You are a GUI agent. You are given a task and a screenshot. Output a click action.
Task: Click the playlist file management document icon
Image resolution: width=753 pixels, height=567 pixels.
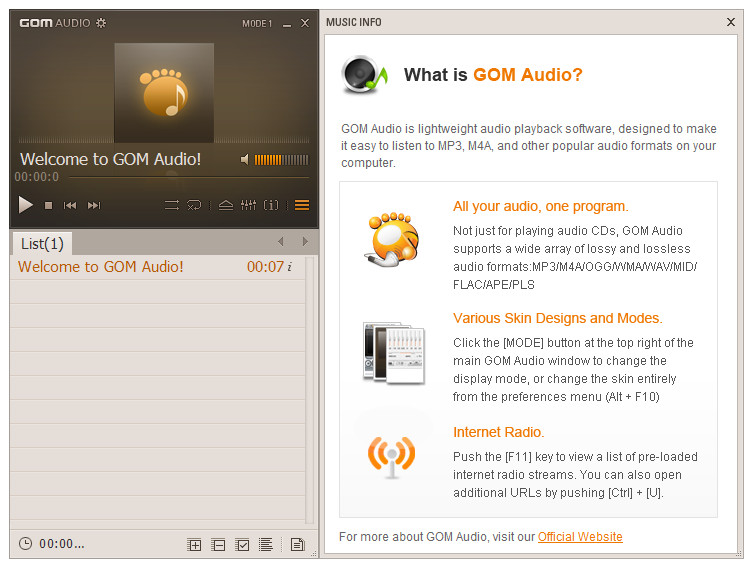297,544
